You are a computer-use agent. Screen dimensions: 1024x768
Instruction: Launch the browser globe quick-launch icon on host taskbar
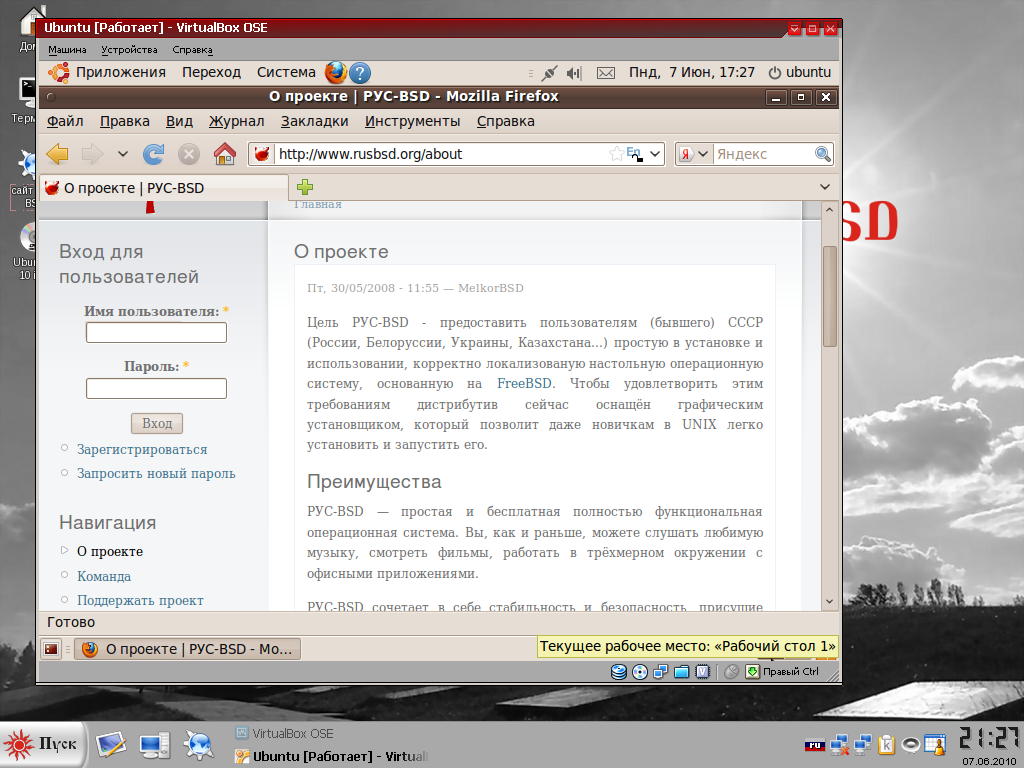[199, 744]
